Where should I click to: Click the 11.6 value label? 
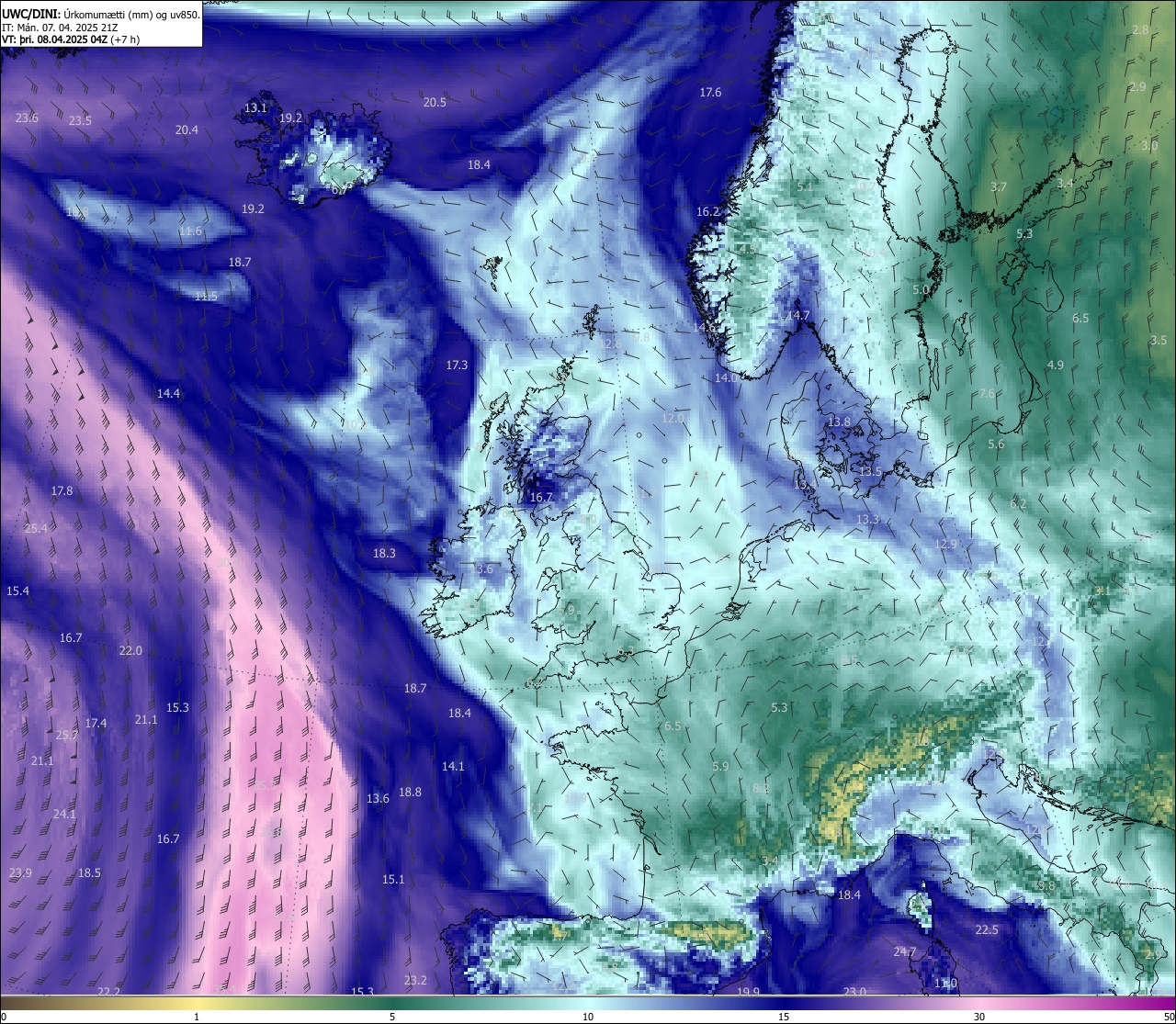click(190, 231)
